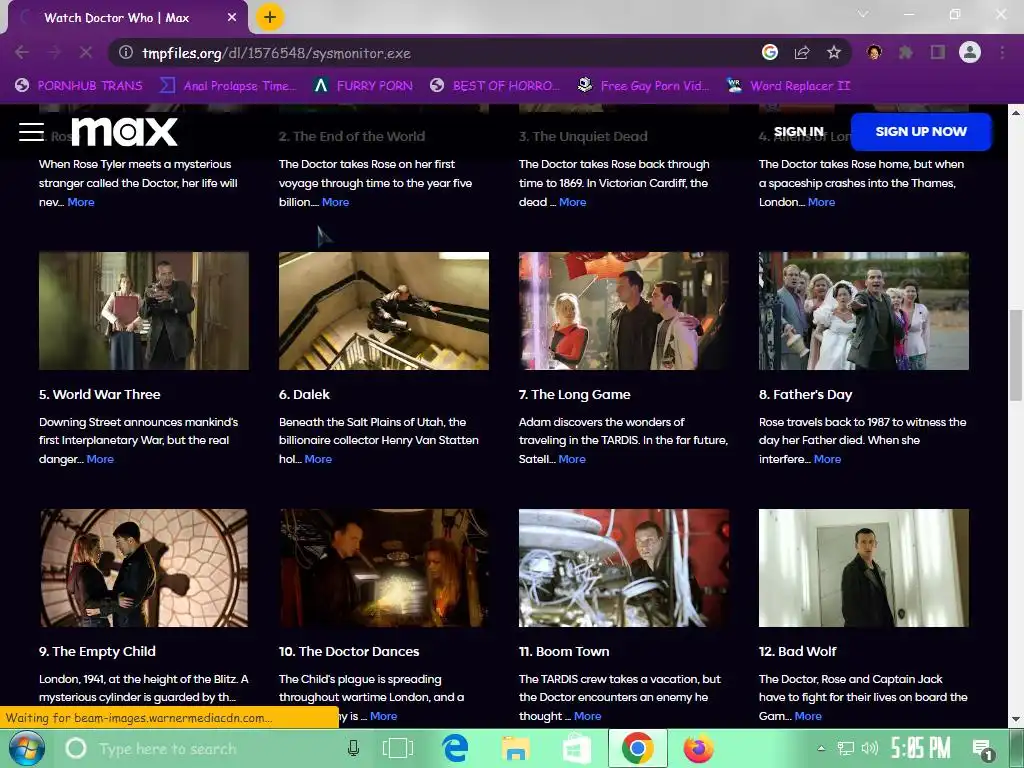Click the address bar URL
Viewport: 1024px width, 768px height.
pos(276,53)
